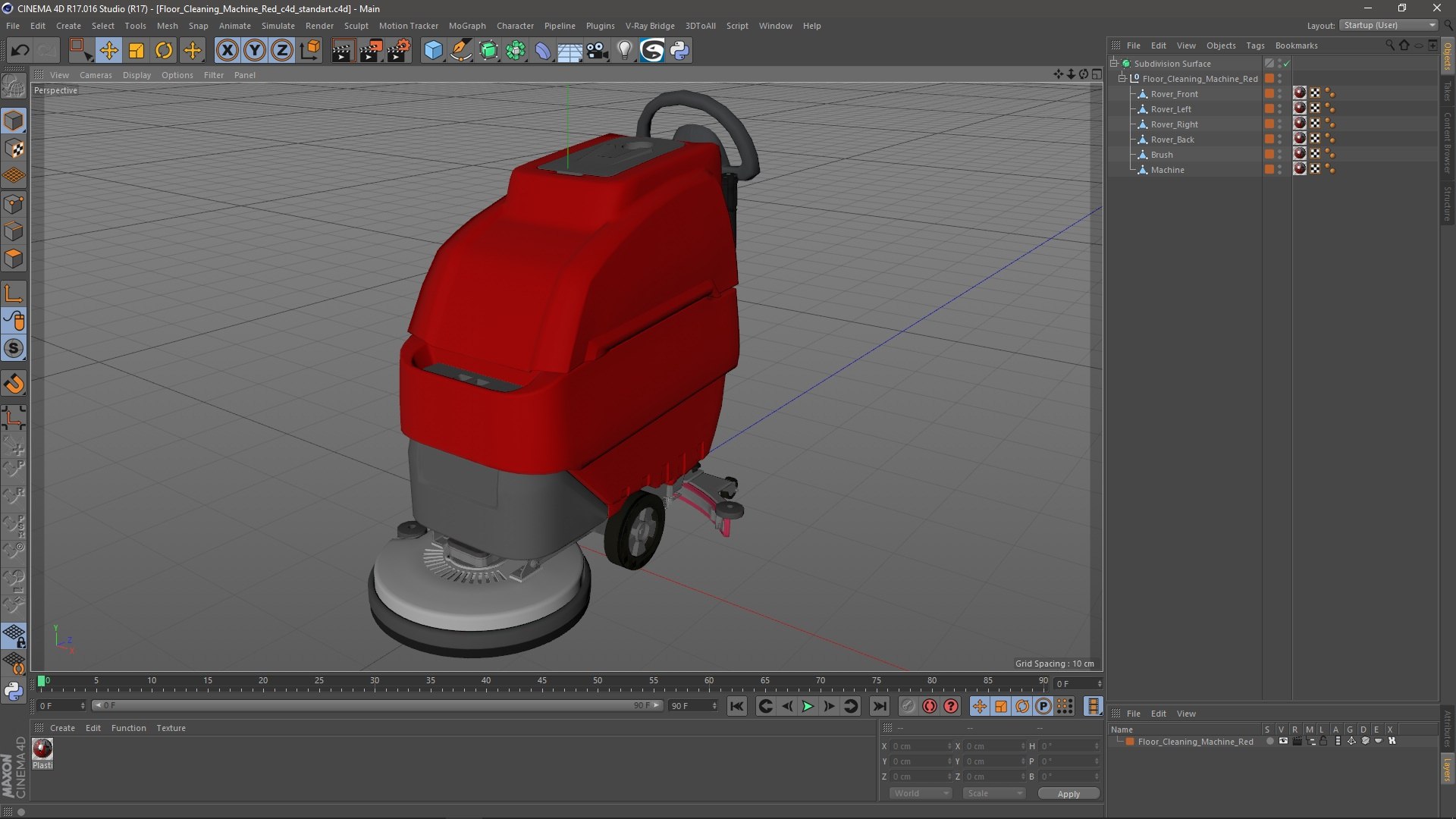This screenshot has width=1456, height=819.
Task: Select the Rover_Front object
Action: pyautogui.click(x=1174, y=94)
